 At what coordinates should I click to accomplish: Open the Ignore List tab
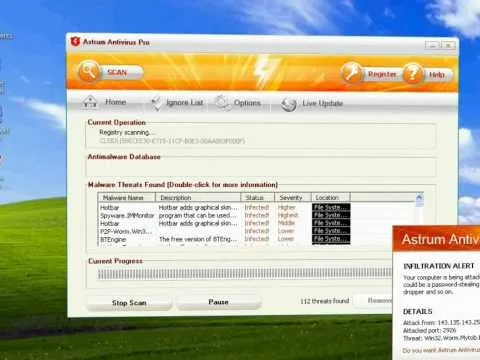[184, 103]
